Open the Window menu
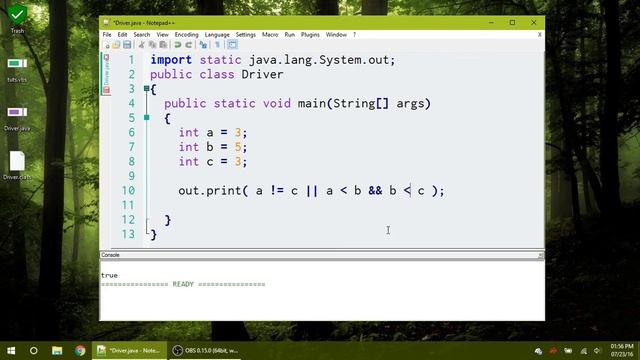640x360 pixels. click(x=336, y=35)
